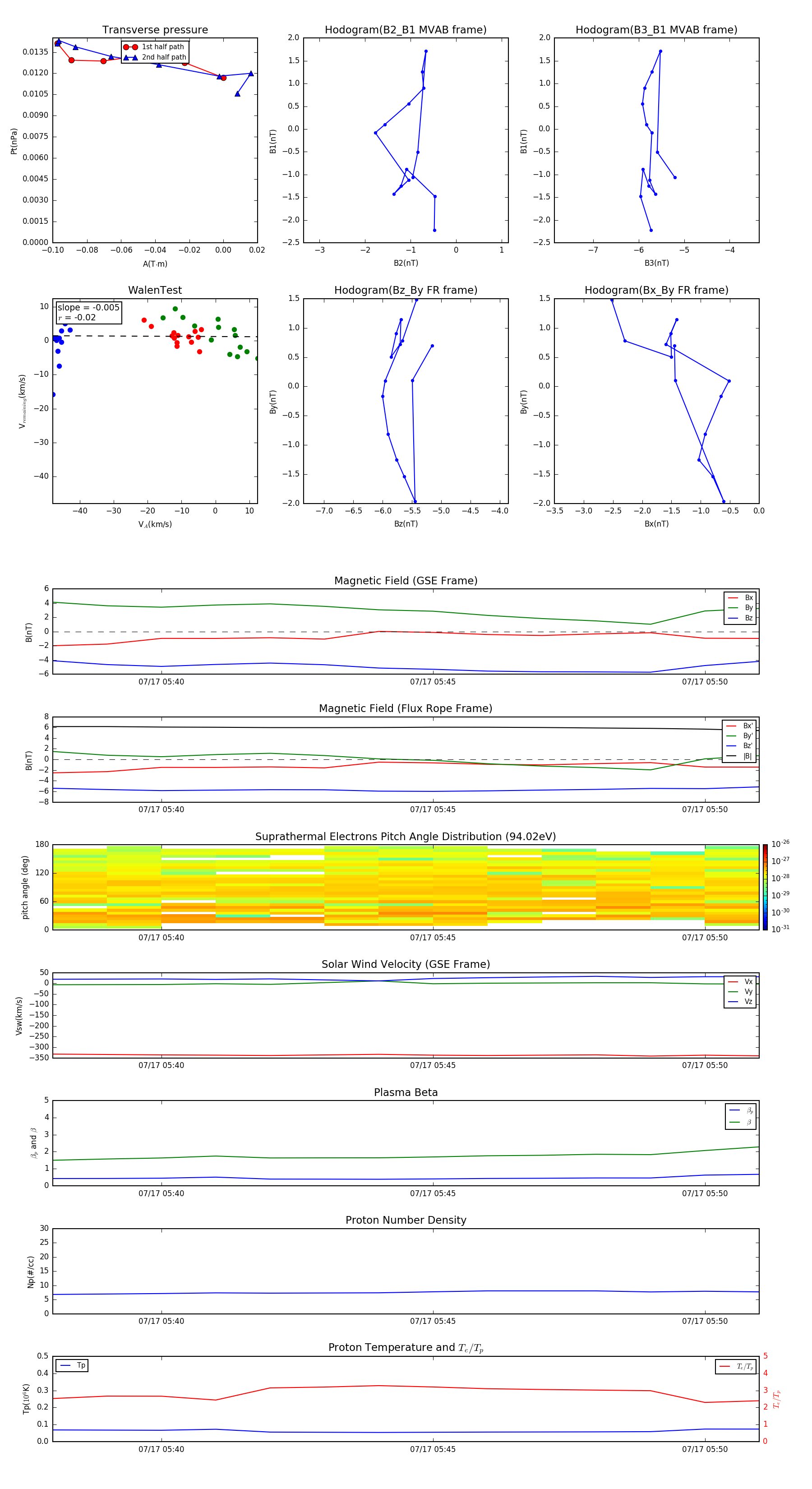This screenshot has height=1489, width=812.
Task: Click the "B3(nT)" x-axis label
Action: click(656, 263)
